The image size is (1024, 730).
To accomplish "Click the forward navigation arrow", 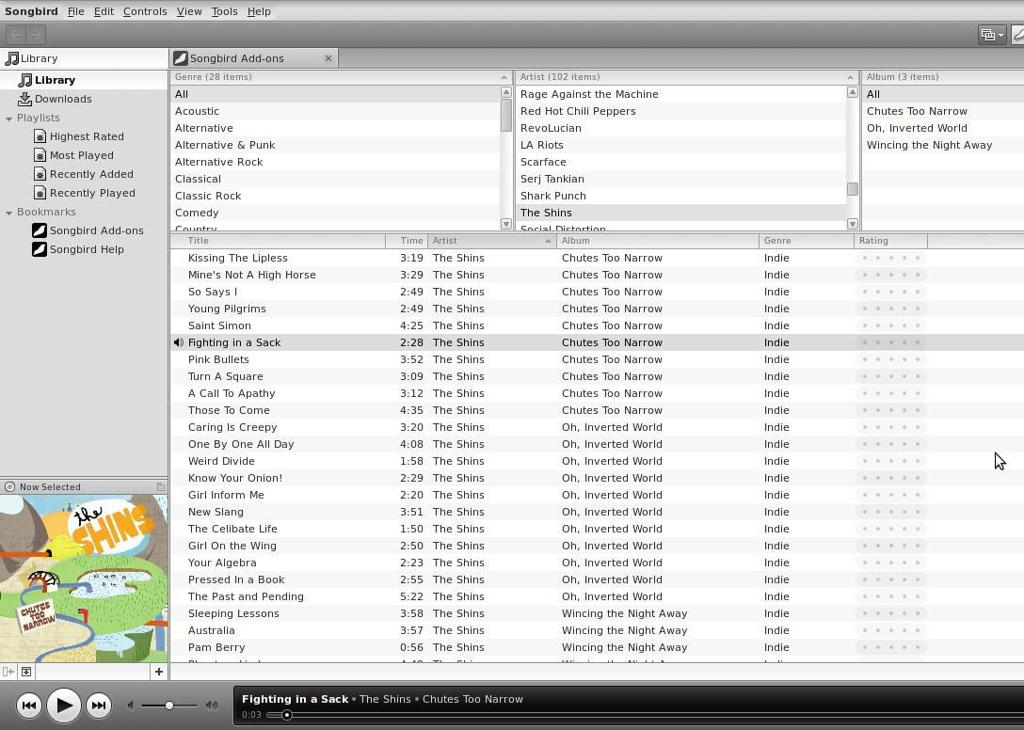I will pyautogui.click(x=35, y=35).
